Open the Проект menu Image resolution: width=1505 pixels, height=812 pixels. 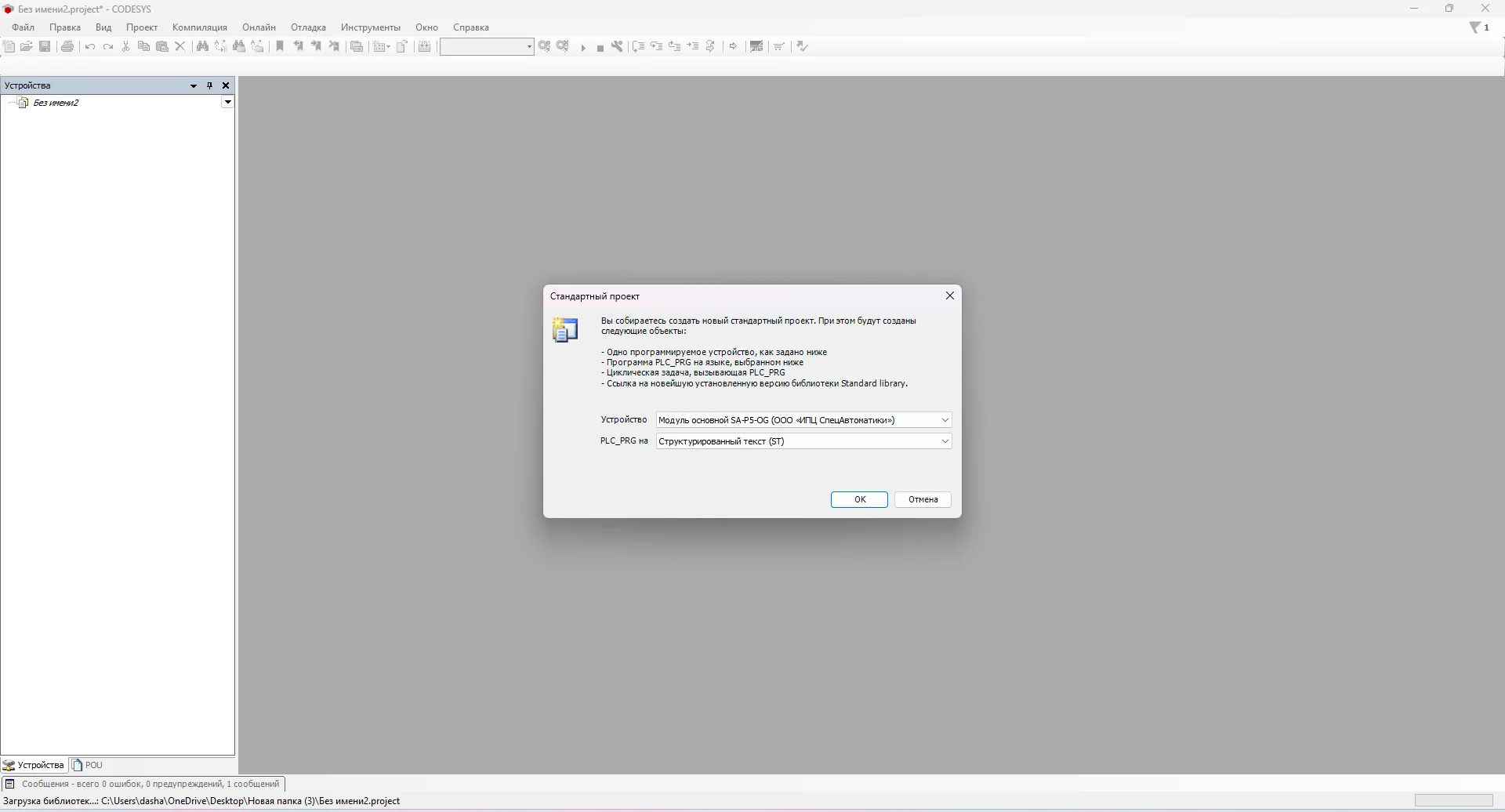point(142,27)
